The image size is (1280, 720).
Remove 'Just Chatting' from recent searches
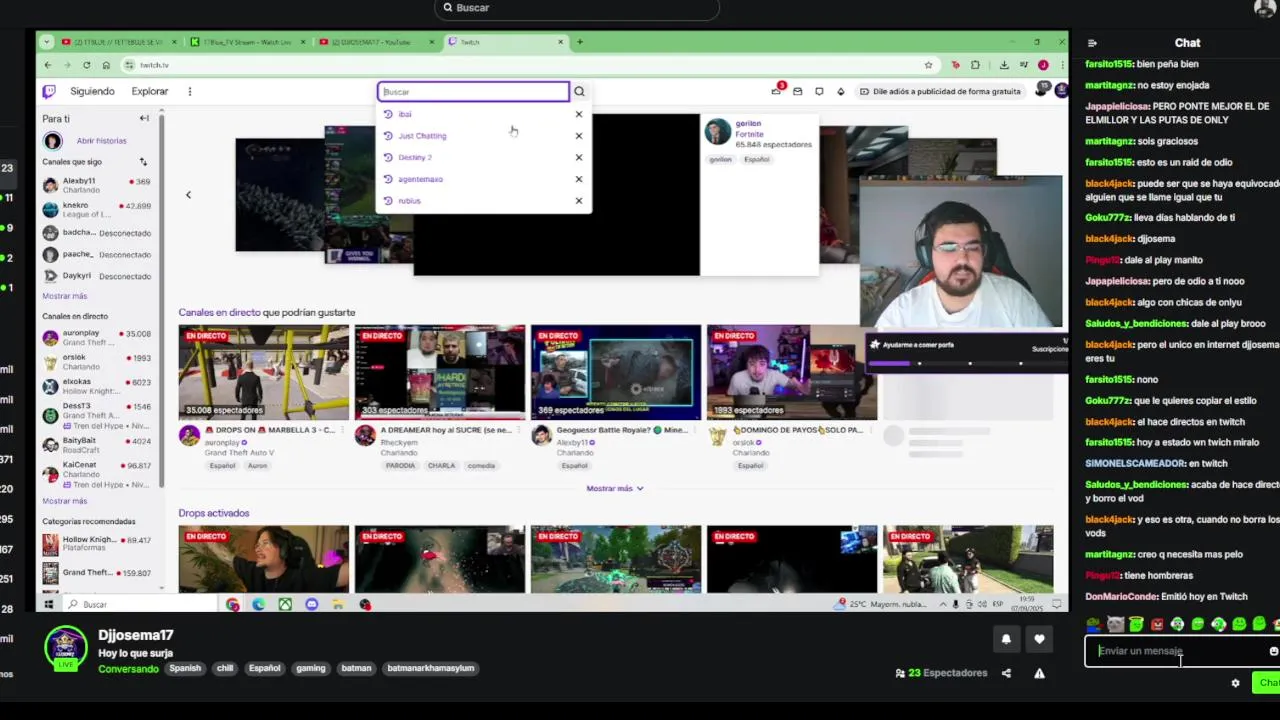[578, 136]
